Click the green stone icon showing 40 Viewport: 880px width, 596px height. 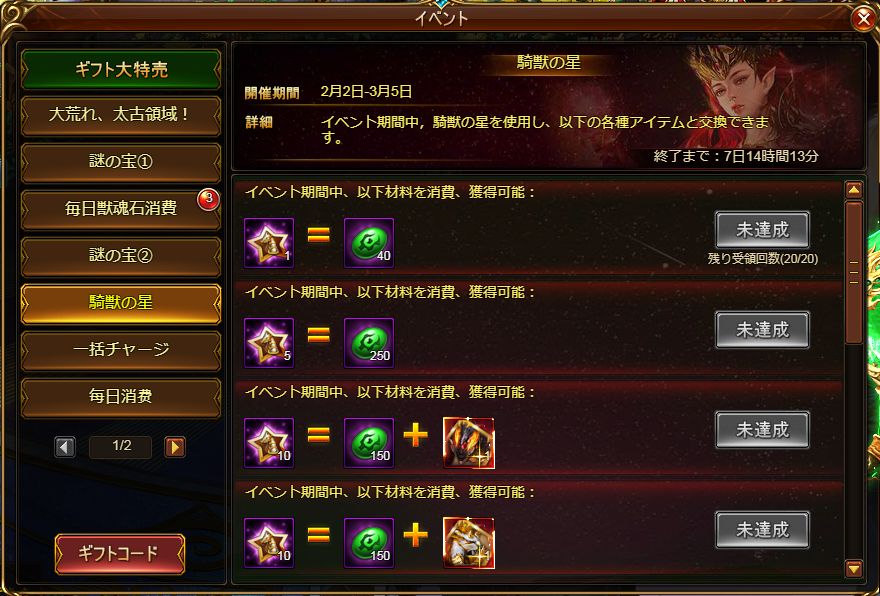click(369, 243)
